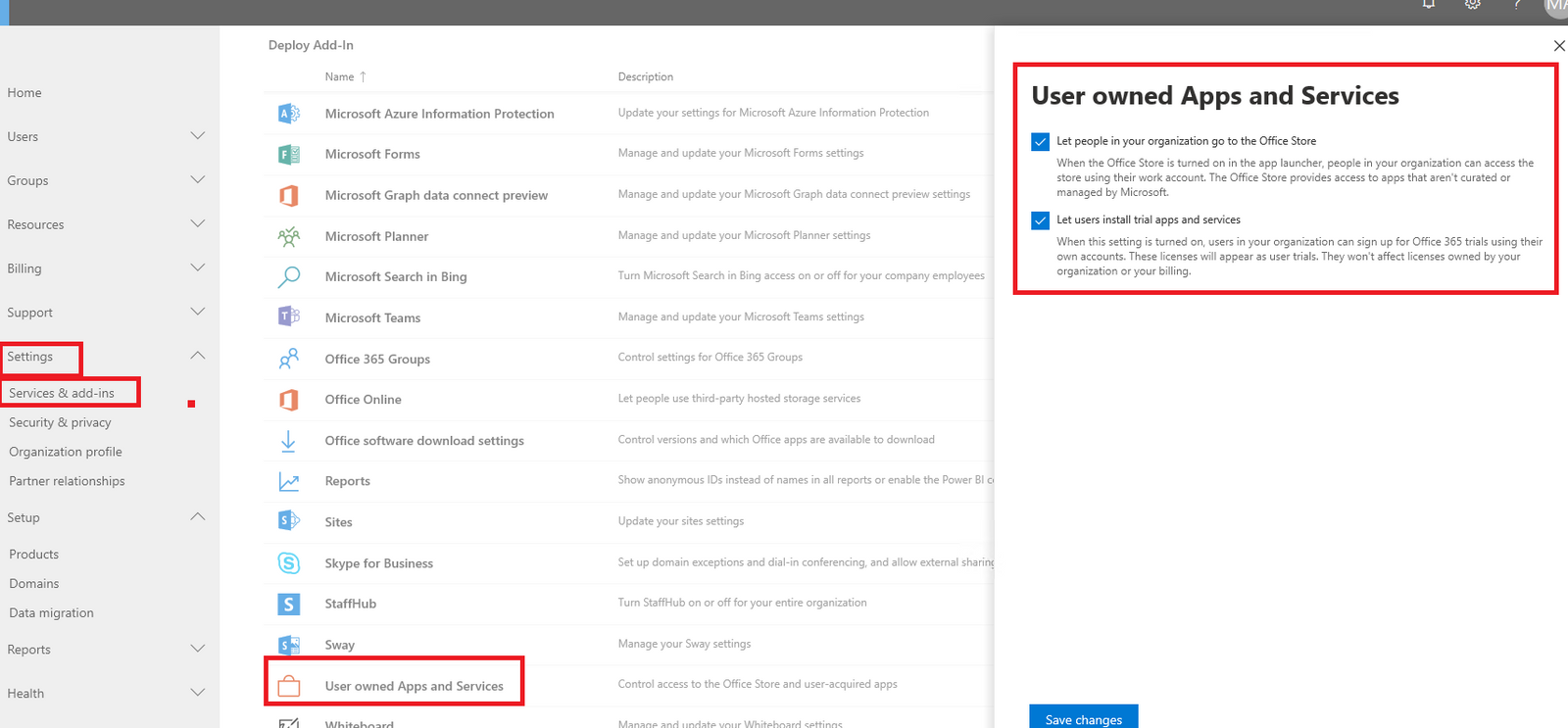Click the Sites SharePoint icon
Viewport: 1568px width, 728px height.
(288, 522)
